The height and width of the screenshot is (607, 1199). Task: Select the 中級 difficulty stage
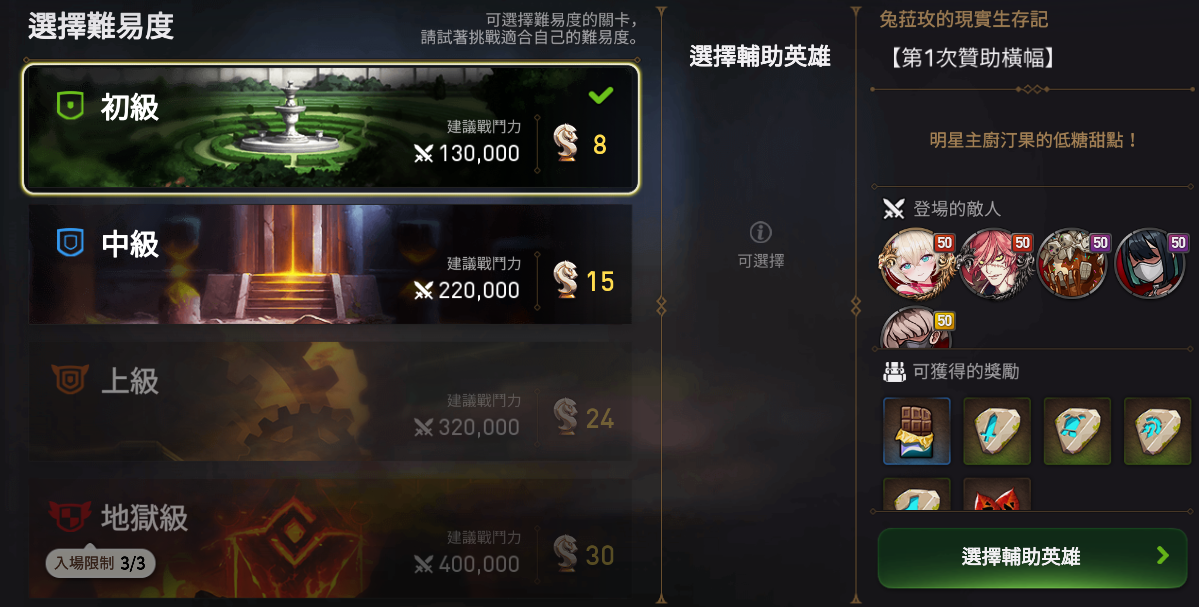(331, 265)
